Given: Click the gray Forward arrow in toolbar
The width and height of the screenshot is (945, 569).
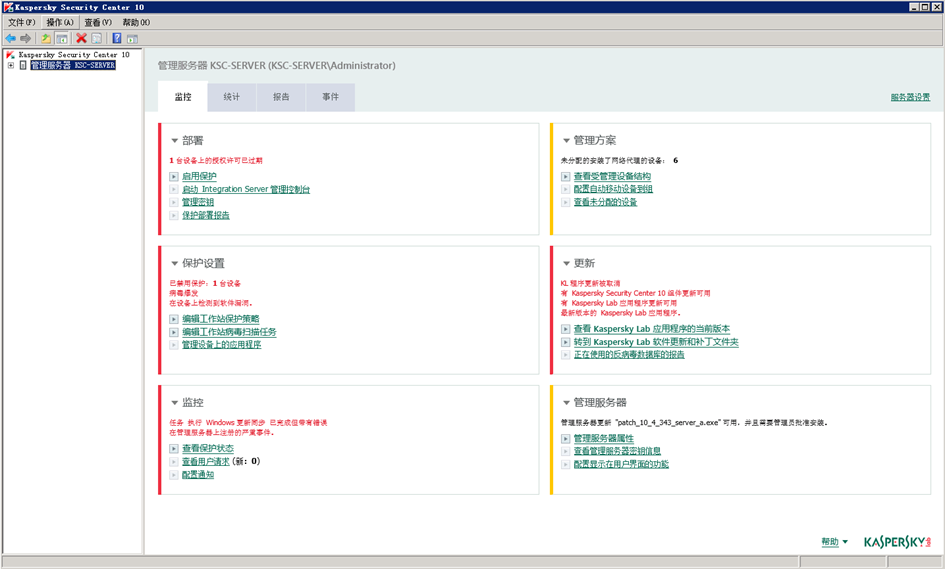Looking at the screenshot, I should (25, 39).
